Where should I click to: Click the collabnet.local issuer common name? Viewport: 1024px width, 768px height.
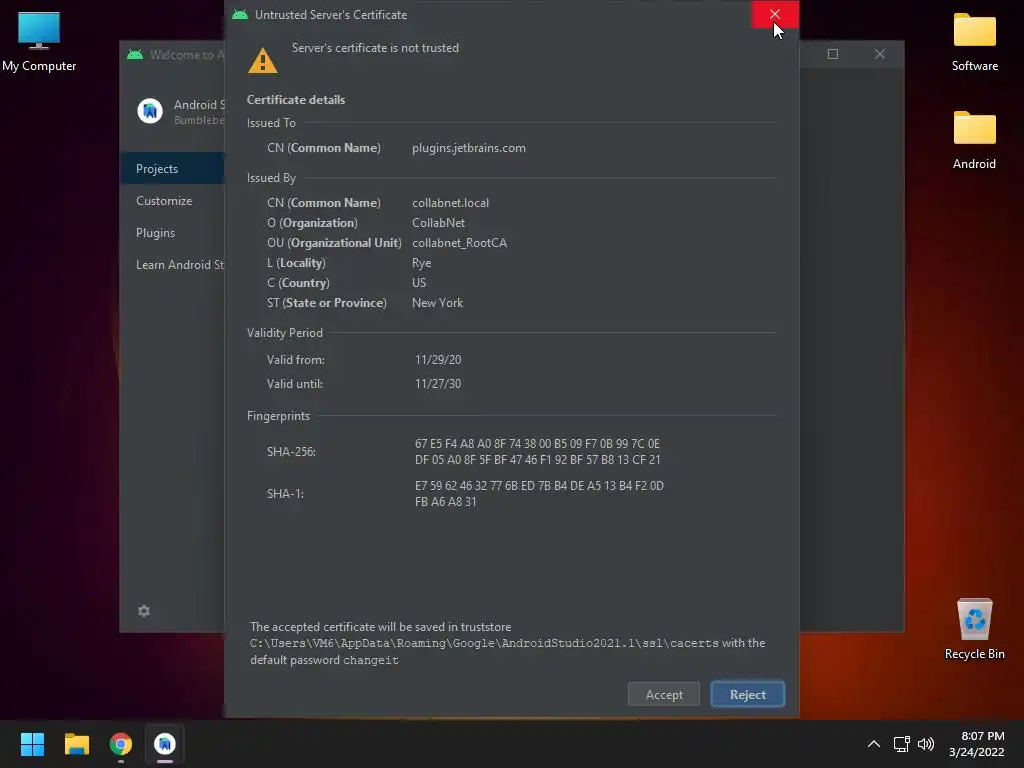pyautogui.click(x=450, y=202)
